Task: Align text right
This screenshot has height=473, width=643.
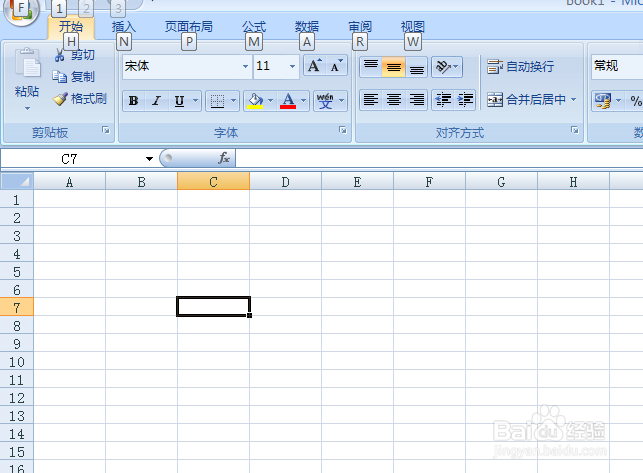Action: click(x=417, y=100)
